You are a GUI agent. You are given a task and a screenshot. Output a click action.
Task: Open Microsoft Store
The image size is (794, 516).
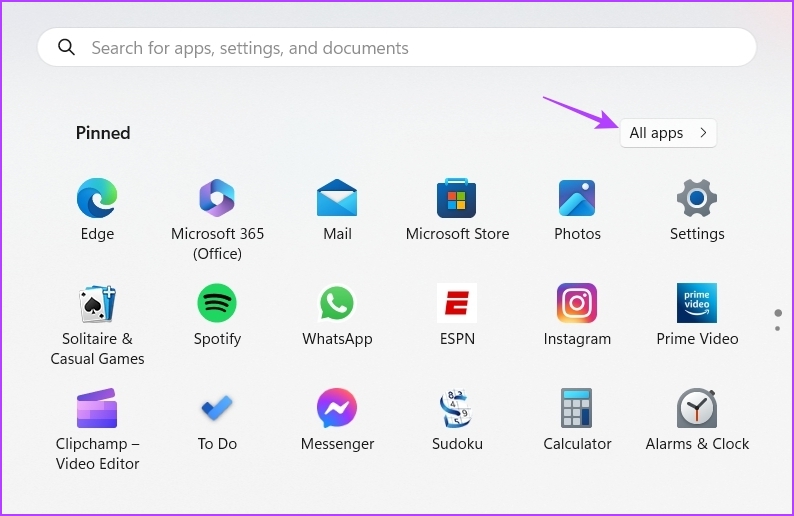pos(457,199)
